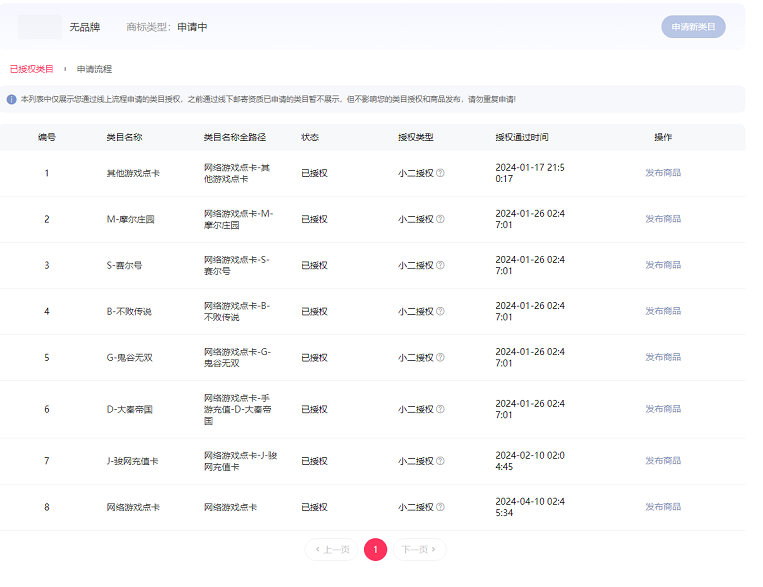763x587 pixels.
Task: Click help icon beside 小二授权 in row 1
Action: pos(440,173)
